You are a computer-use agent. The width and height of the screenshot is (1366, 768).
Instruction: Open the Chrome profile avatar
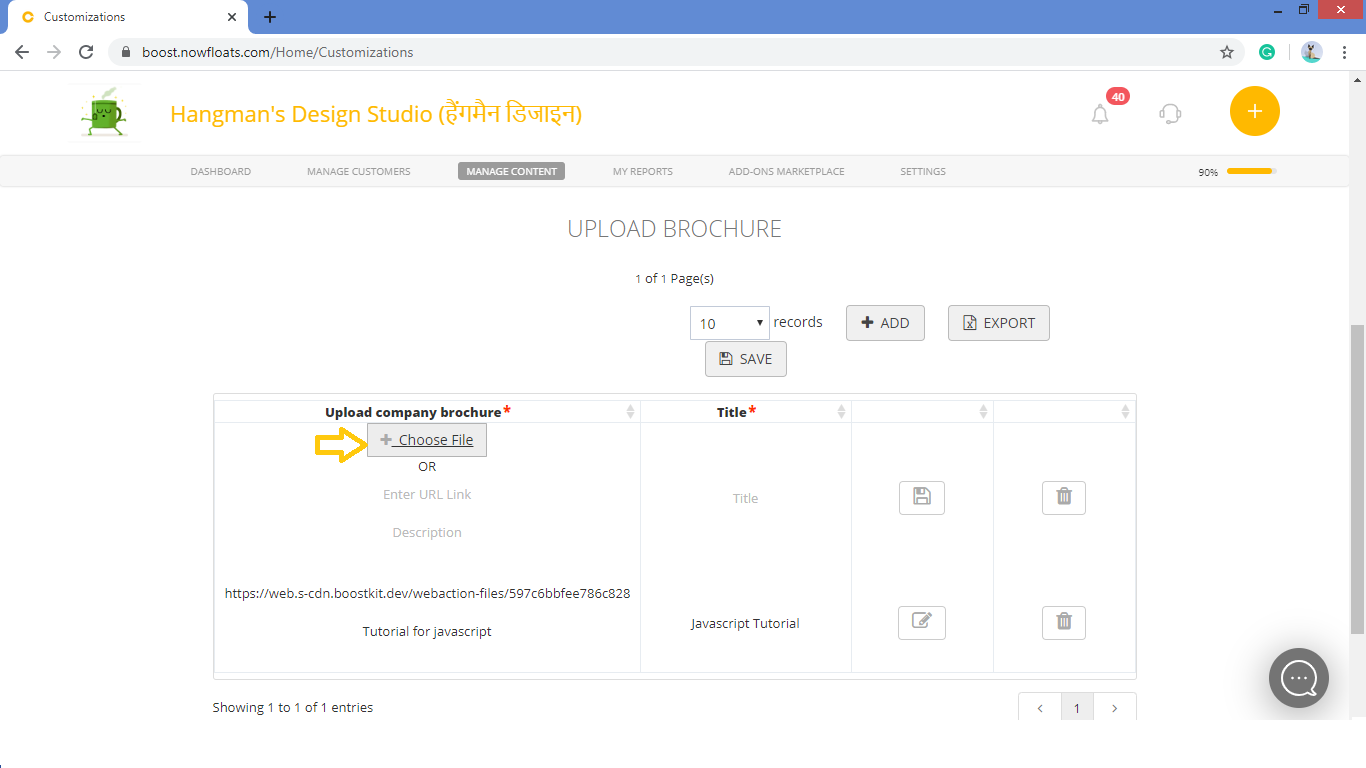click(1312, 52)
